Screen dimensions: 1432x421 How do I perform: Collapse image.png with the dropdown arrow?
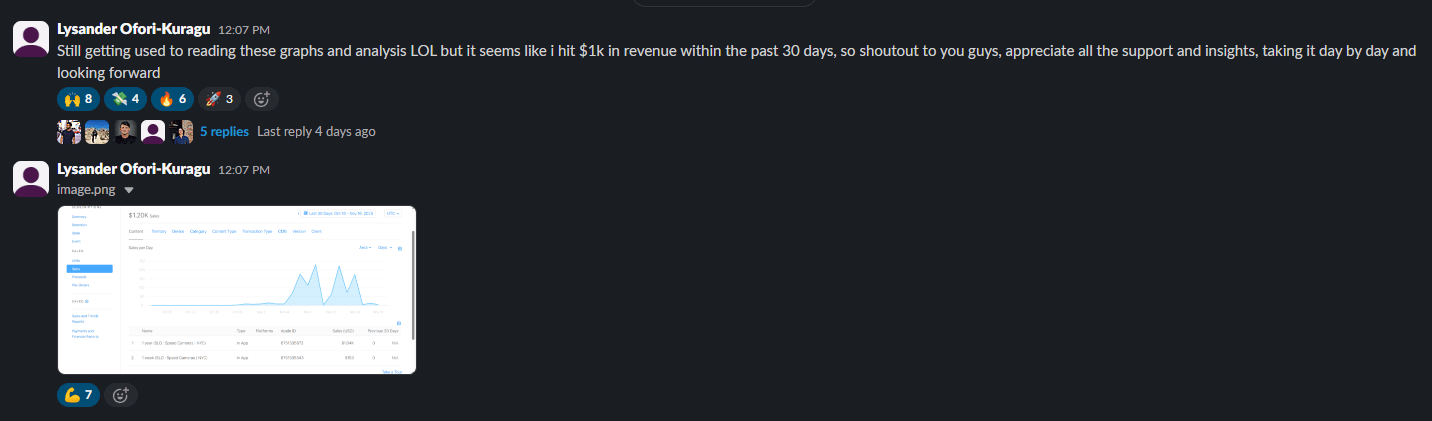tap(129, 189)
